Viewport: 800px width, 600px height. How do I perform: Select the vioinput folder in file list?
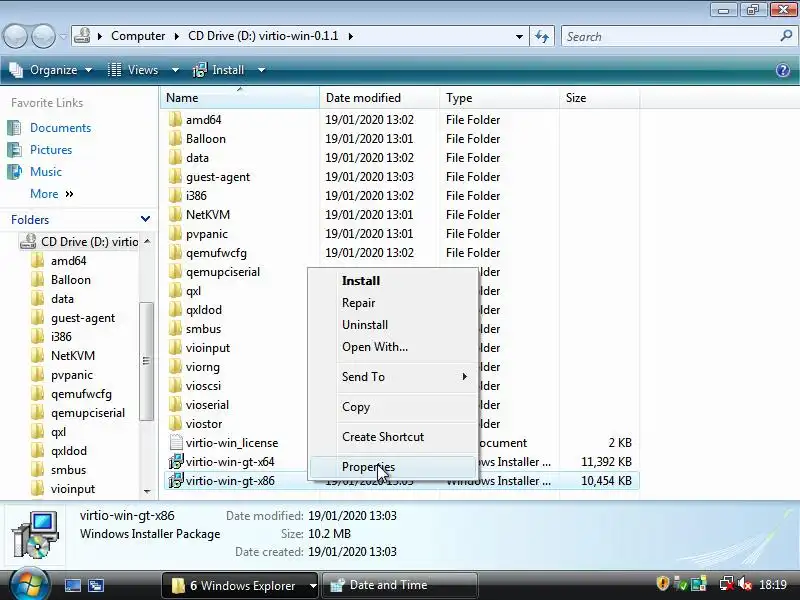(x=208, y=348)
